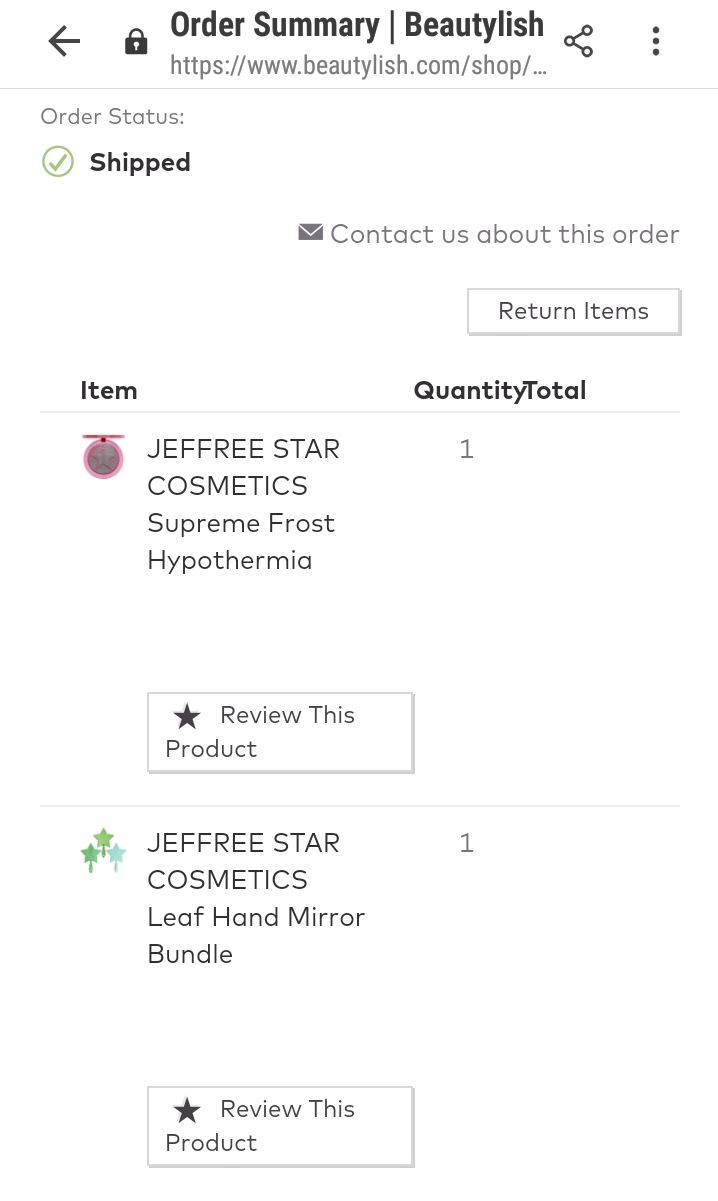
Task: Review the Supreme Frost Hypothermia product
Action: coord(280,732)
